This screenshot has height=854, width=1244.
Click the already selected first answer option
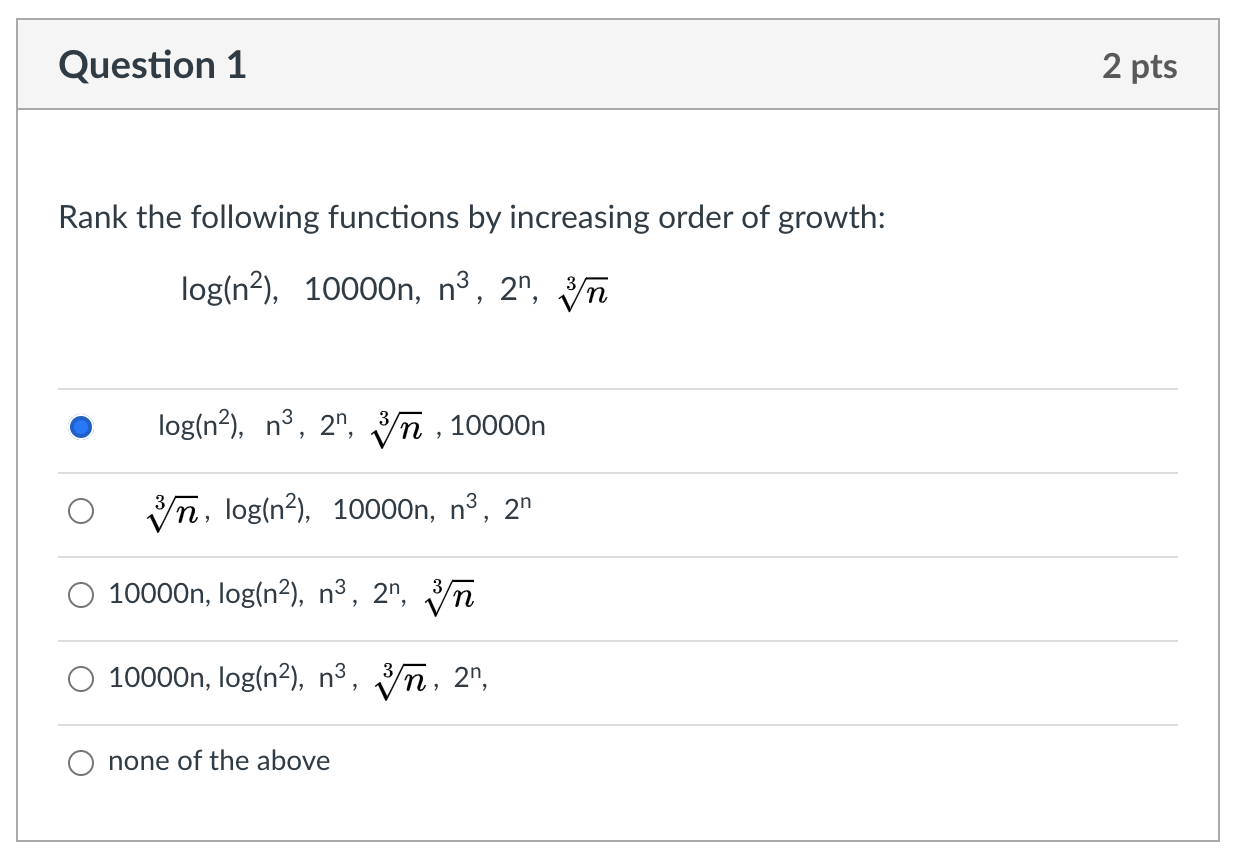click(81, 425)
